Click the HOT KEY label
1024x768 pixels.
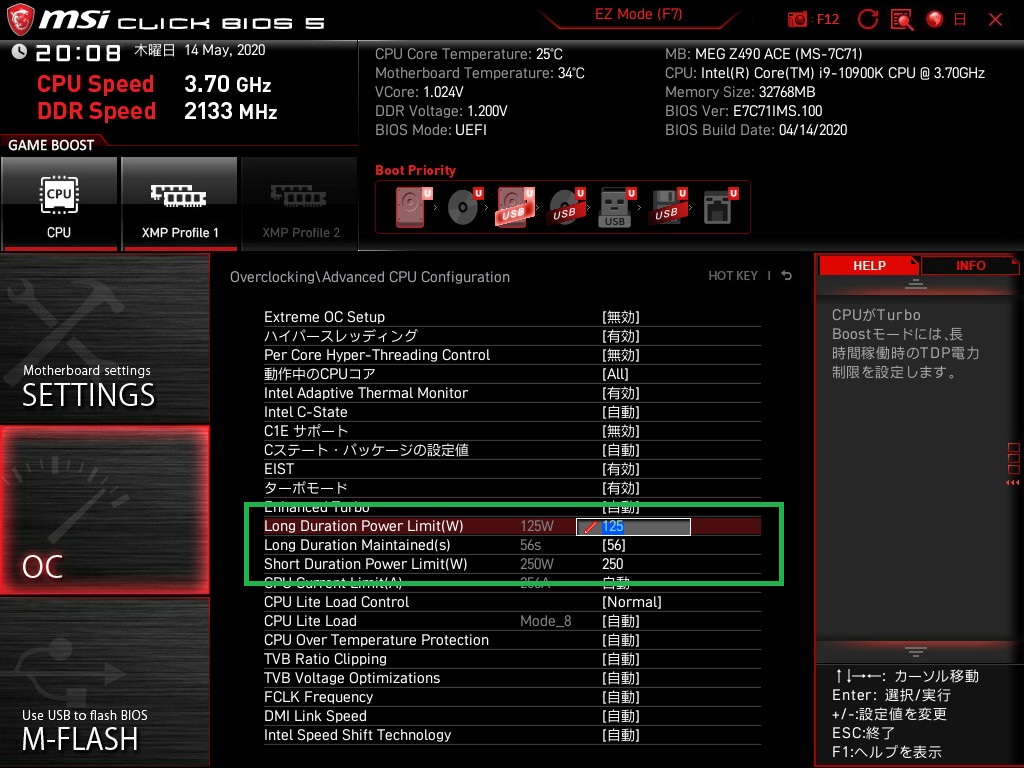coord(733,276)
